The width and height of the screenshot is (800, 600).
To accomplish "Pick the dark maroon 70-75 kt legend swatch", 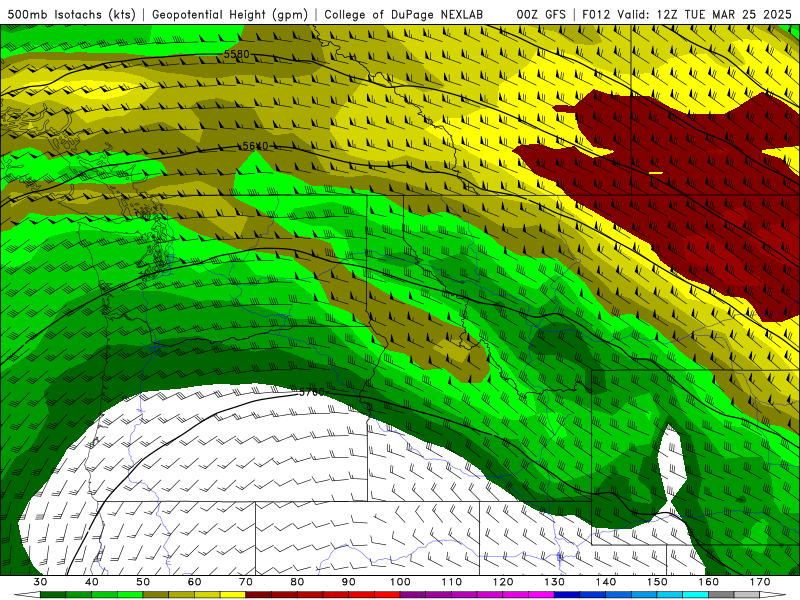I will point(258,594).
